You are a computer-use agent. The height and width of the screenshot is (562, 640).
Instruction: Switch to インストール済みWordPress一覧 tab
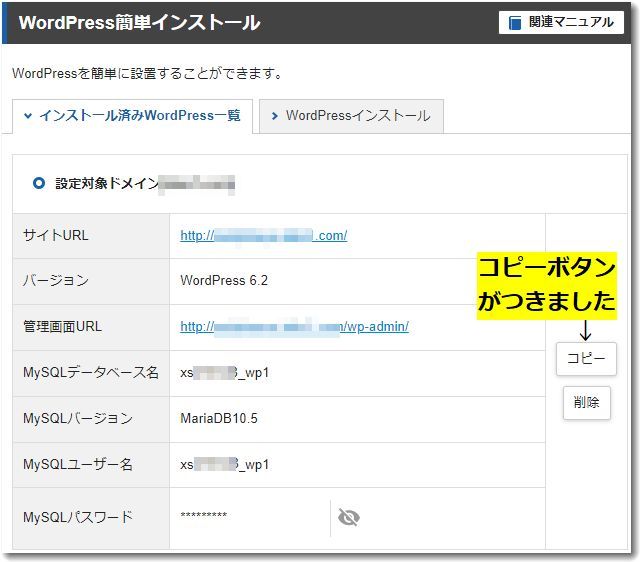[132, 116]
